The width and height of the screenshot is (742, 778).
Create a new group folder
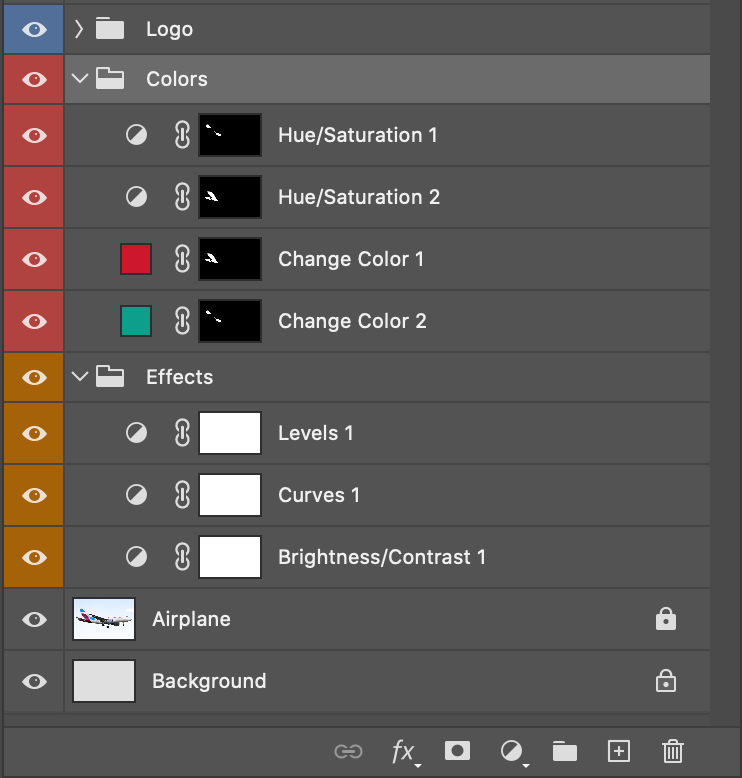(x=565, y=751)
